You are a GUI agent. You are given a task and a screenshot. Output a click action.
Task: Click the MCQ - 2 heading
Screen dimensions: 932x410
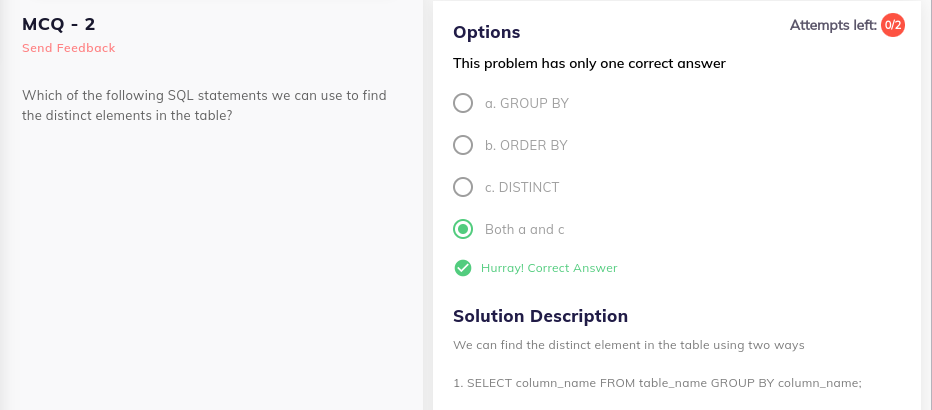point(58,24)
